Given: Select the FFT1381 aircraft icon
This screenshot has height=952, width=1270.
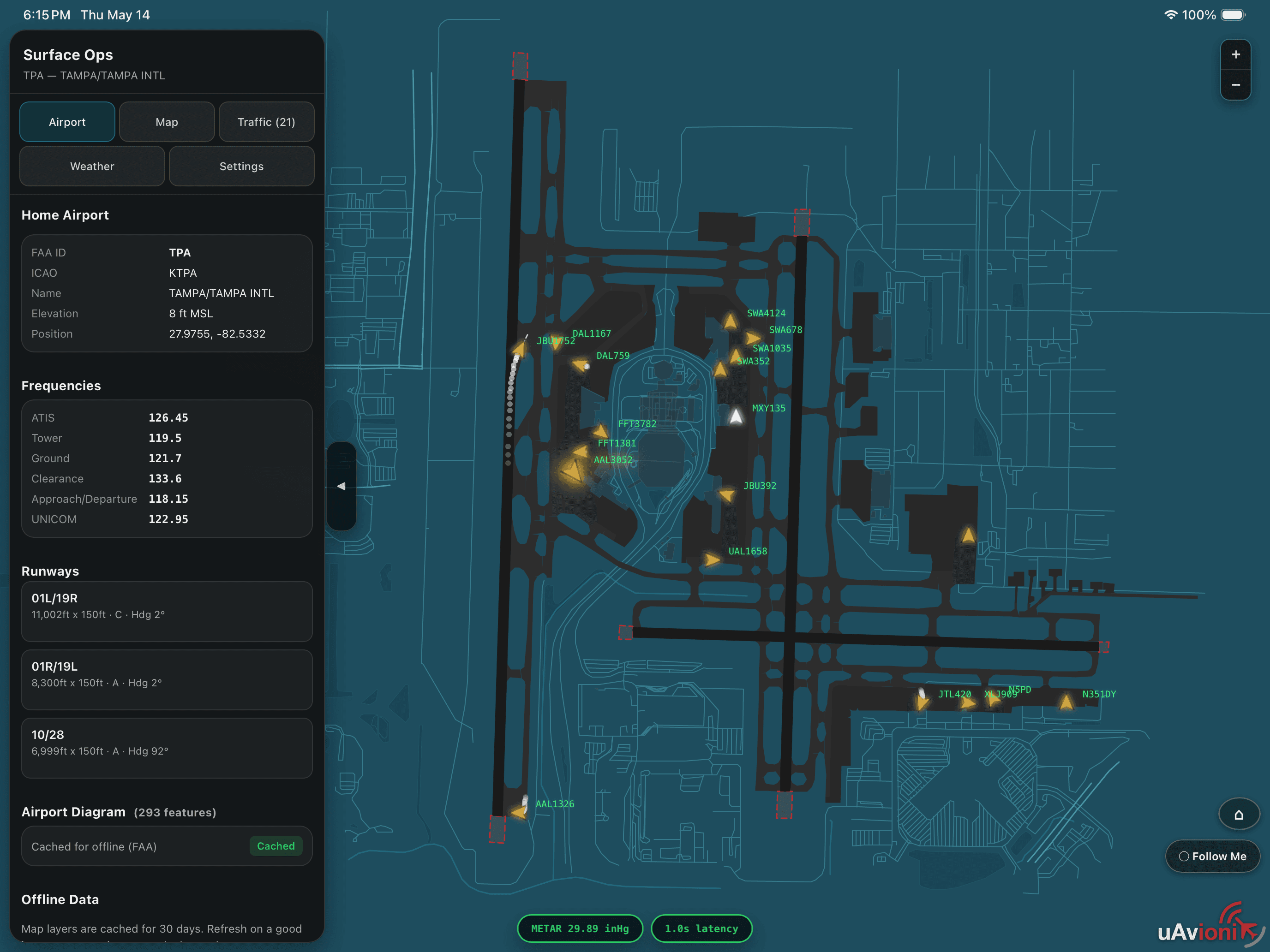Looking at the screenshot, I should 581,451.
